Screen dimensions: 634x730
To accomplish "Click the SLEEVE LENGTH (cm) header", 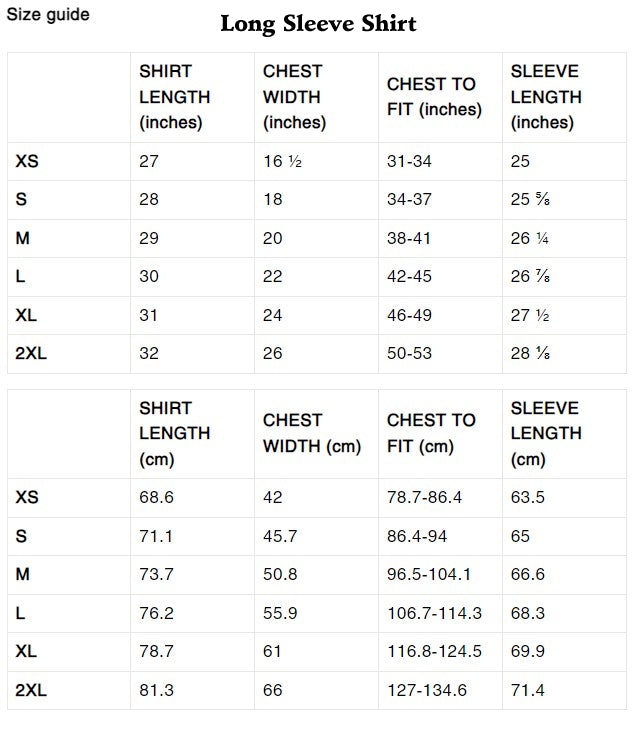I will point(546,434).
